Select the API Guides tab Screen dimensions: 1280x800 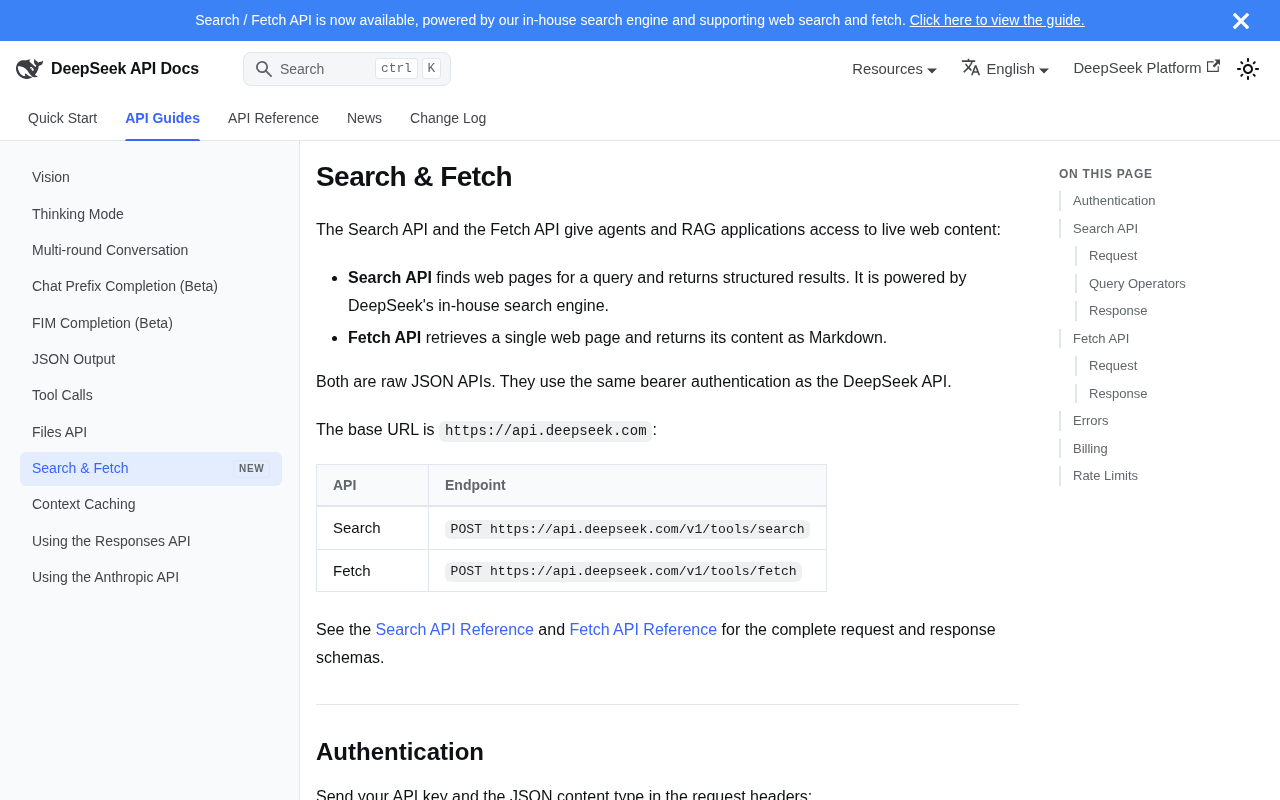click(162, 118)
